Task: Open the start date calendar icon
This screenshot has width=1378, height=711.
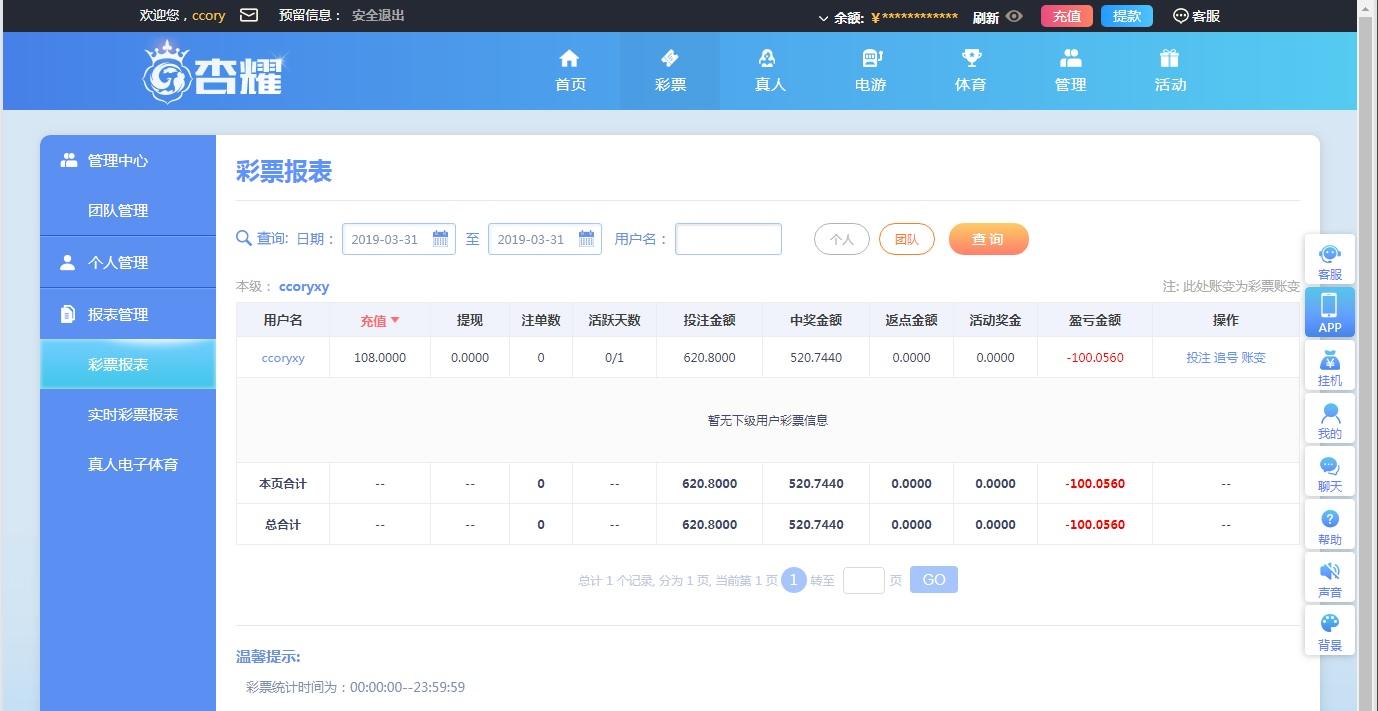Action: 440,238
